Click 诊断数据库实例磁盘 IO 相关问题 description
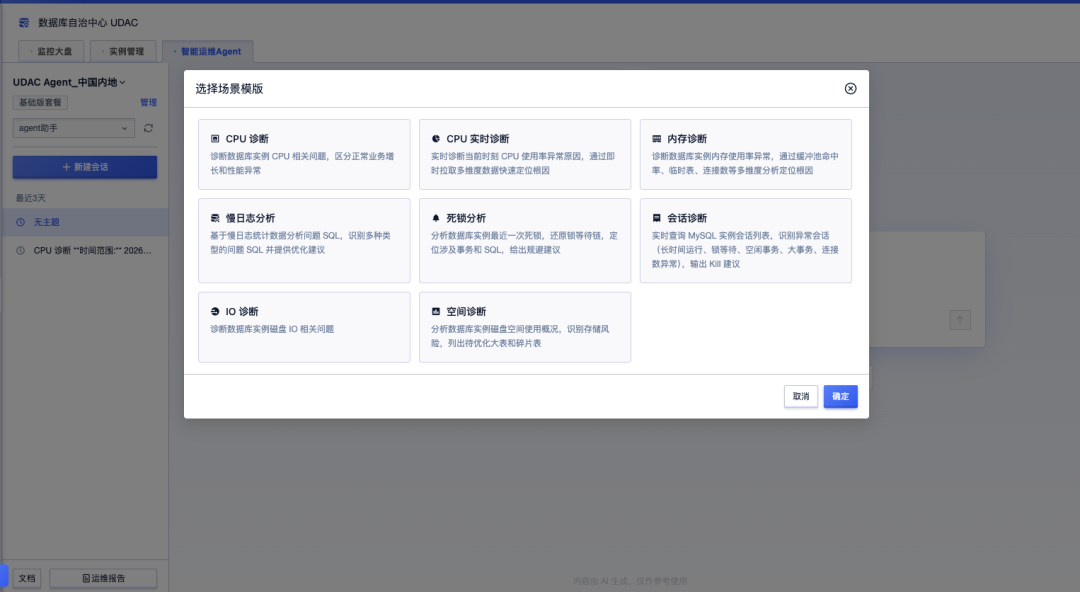Viewport: 1080px width, 592px height. coord(272,329)
